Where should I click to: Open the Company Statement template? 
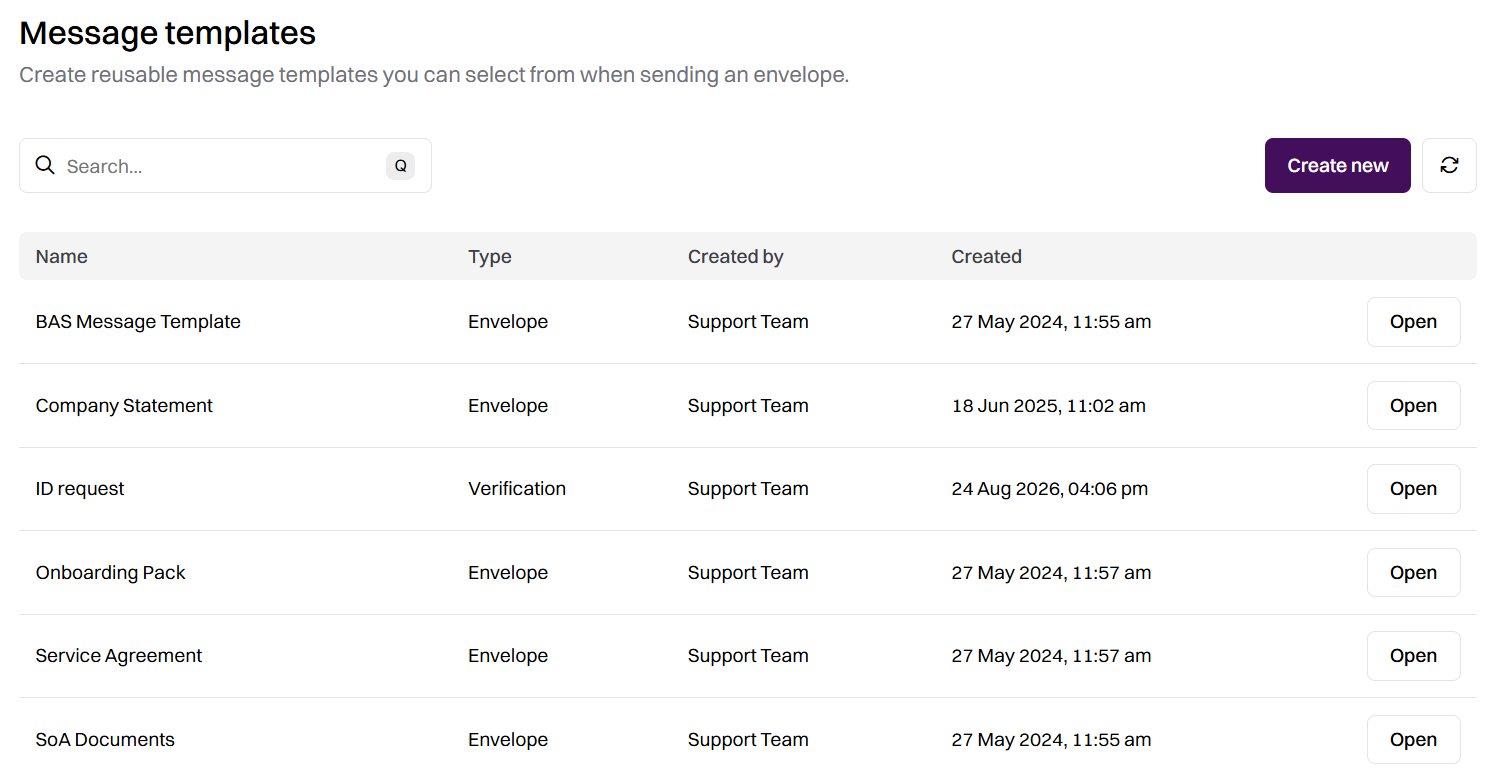tap(1413, 406)
